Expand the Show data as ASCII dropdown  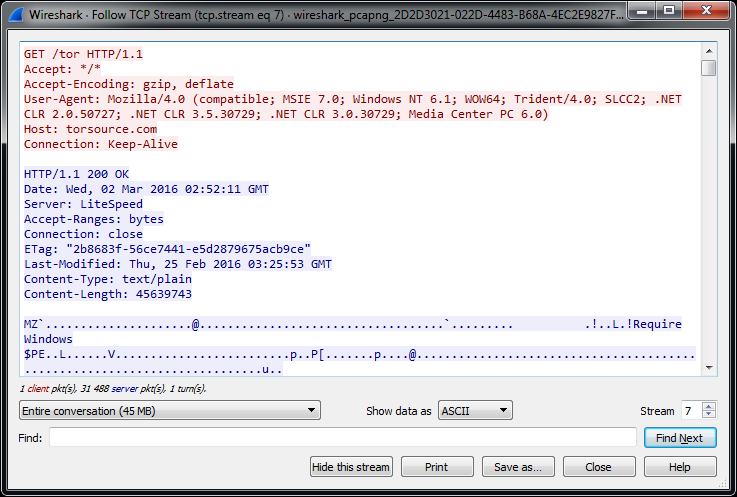475,411
